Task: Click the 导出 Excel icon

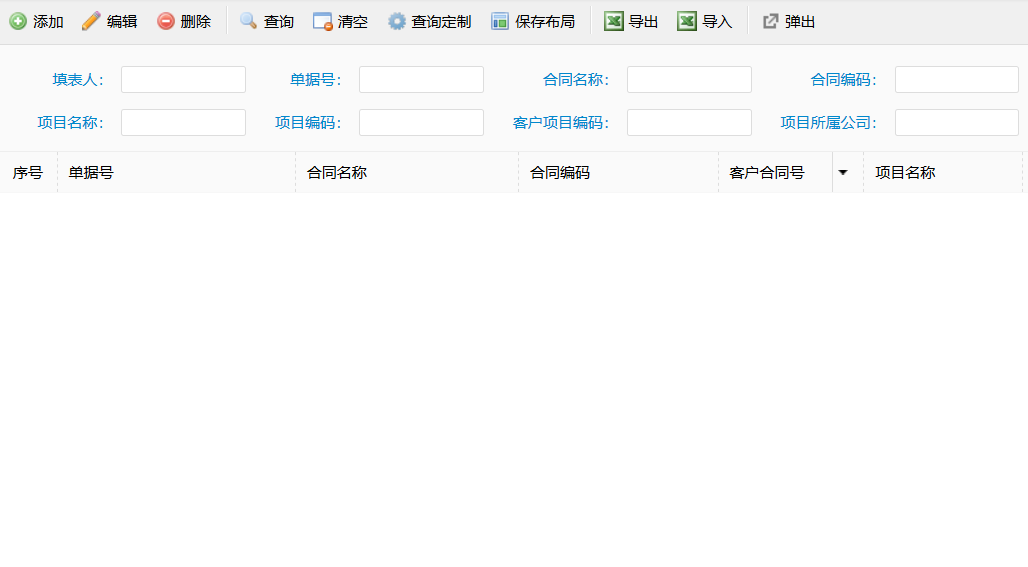Action: point(614,22)
